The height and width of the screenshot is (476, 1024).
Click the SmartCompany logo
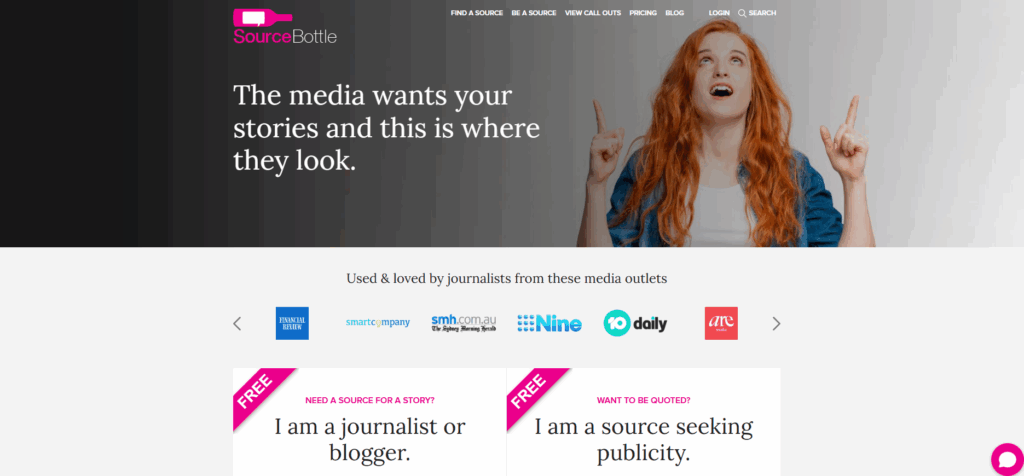[x=378, y=323]
